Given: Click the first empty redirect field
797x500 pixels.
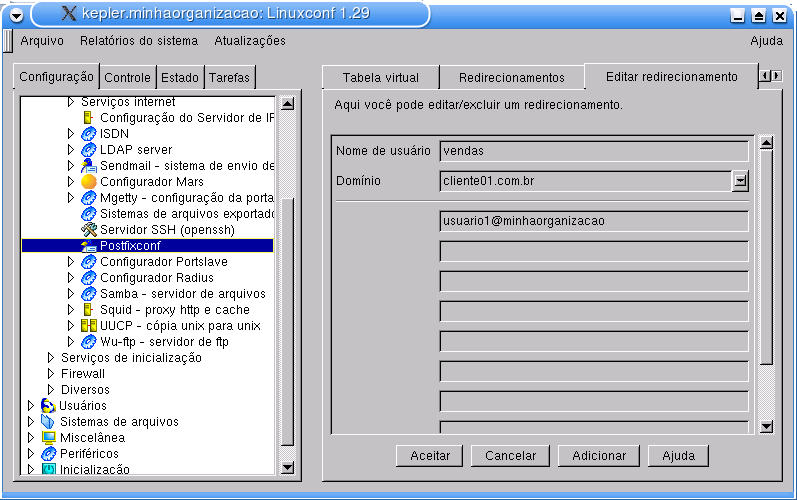Looking at the screenshot, I should pos(594,251).
